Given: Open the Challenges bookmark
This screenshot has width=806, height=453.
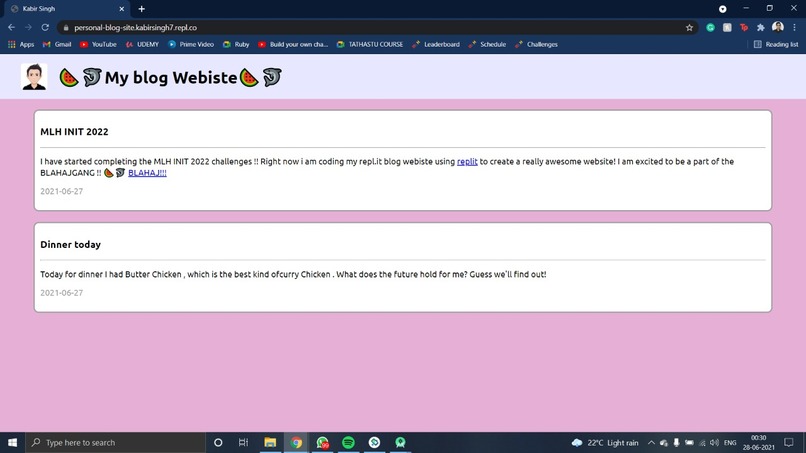Looking at the screenshot, I should 536,45.
